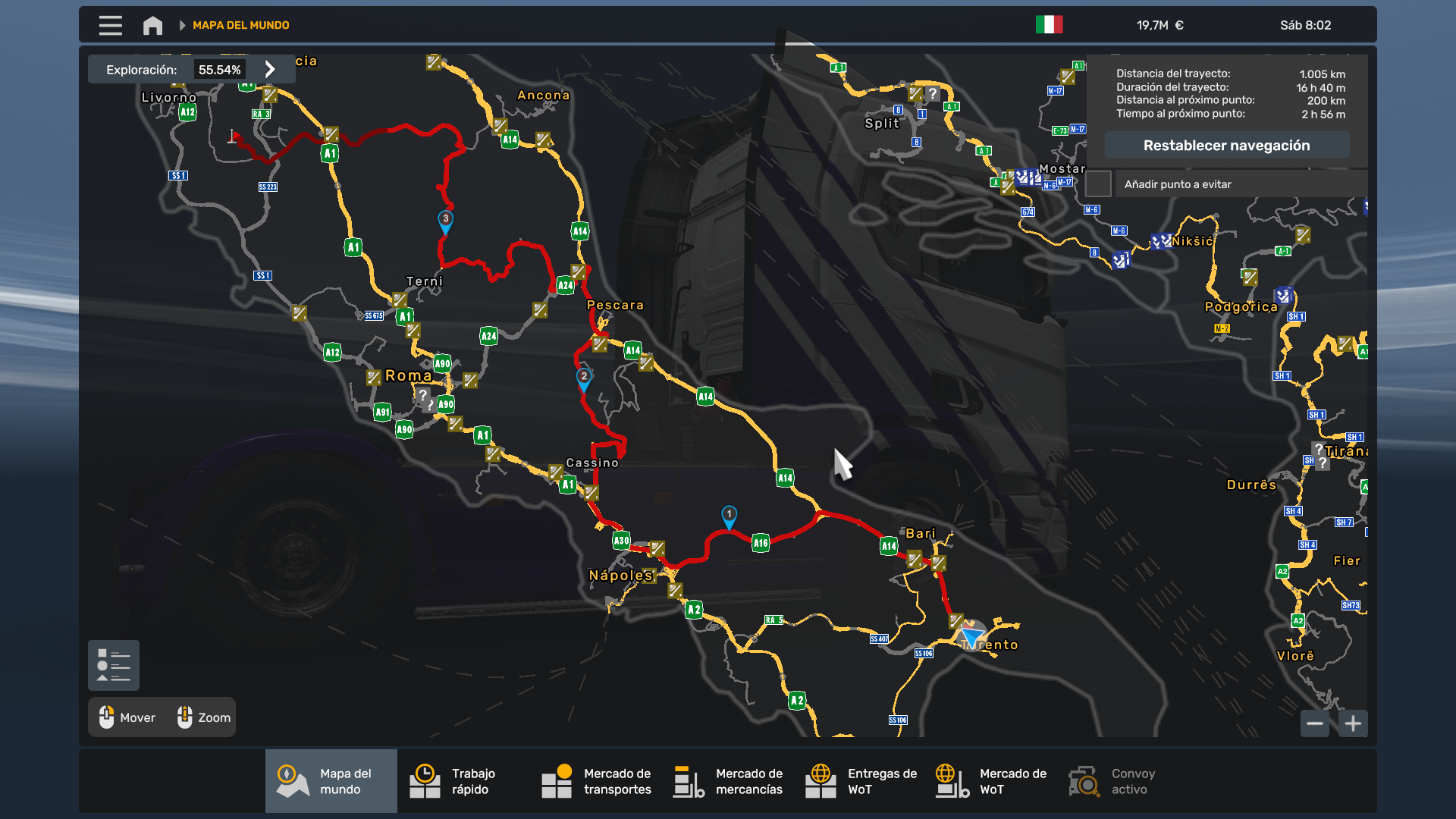Click the unknown question mark icon near Split
The image size is (1456, 819).
[933, 93]
